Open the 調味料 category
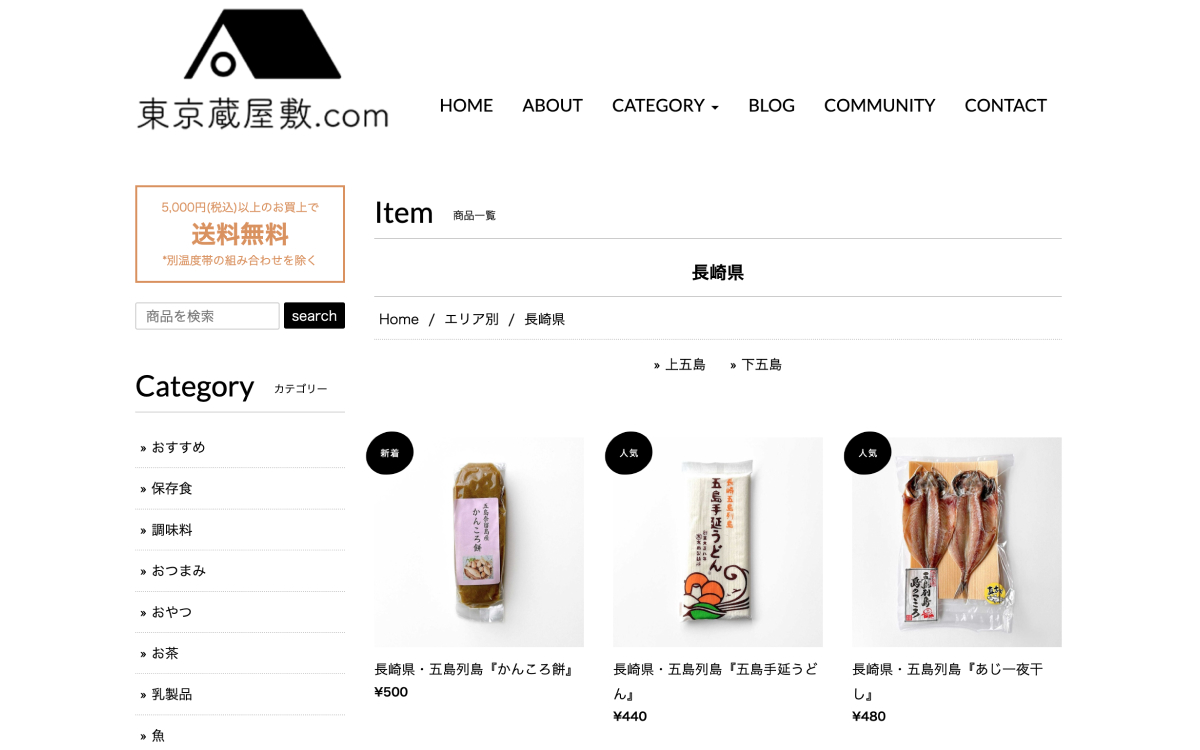This screenshot has width=1200, height=750. click(172, 530)
